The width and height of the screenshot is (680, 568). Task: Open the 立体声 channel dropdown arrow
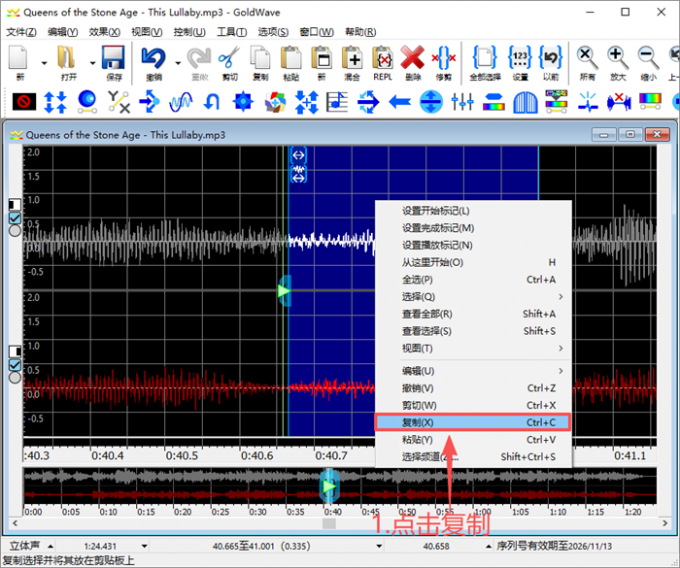(50, 546)
